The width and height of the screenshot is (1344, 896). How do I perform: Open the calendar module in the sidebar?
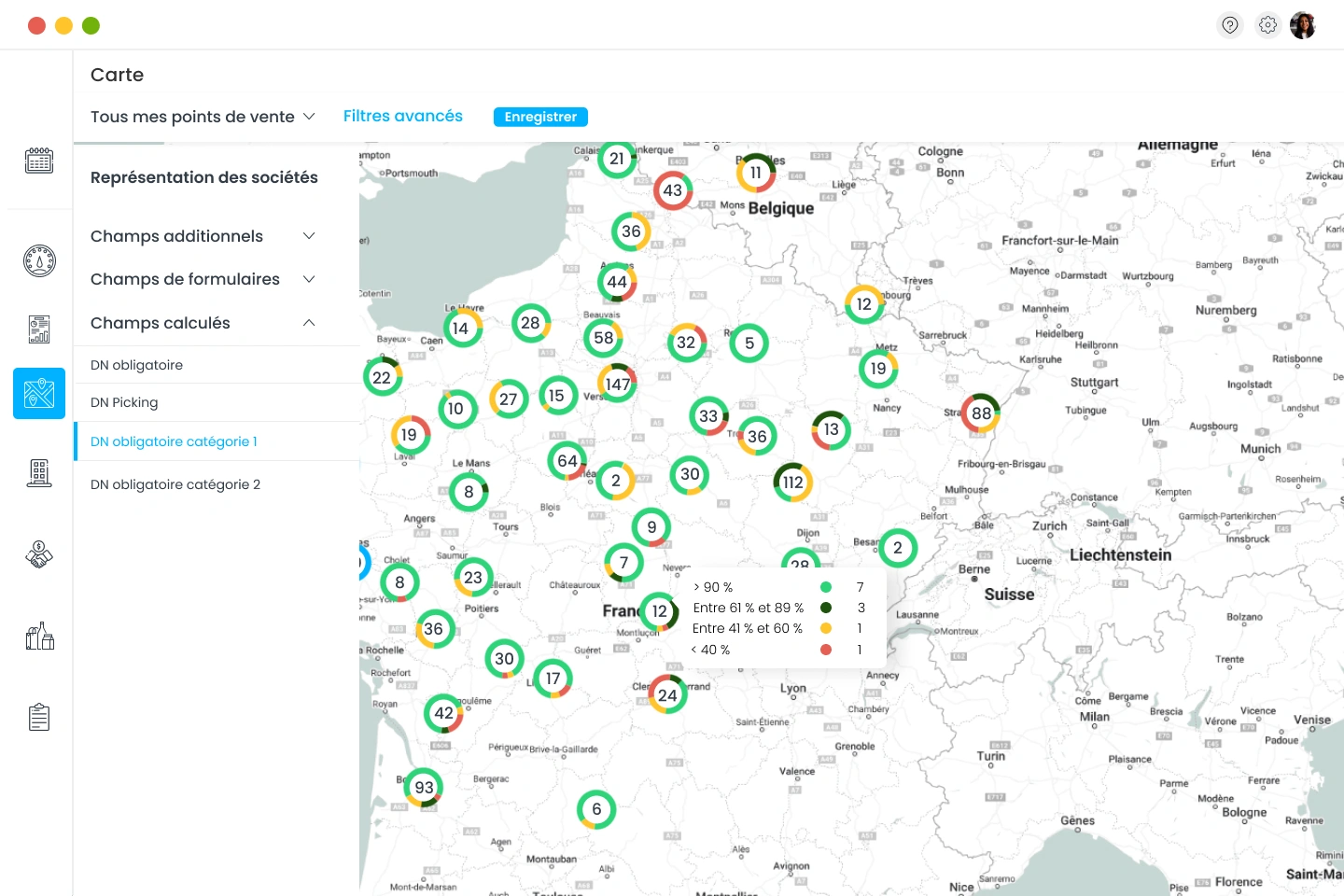pos(38,160)
